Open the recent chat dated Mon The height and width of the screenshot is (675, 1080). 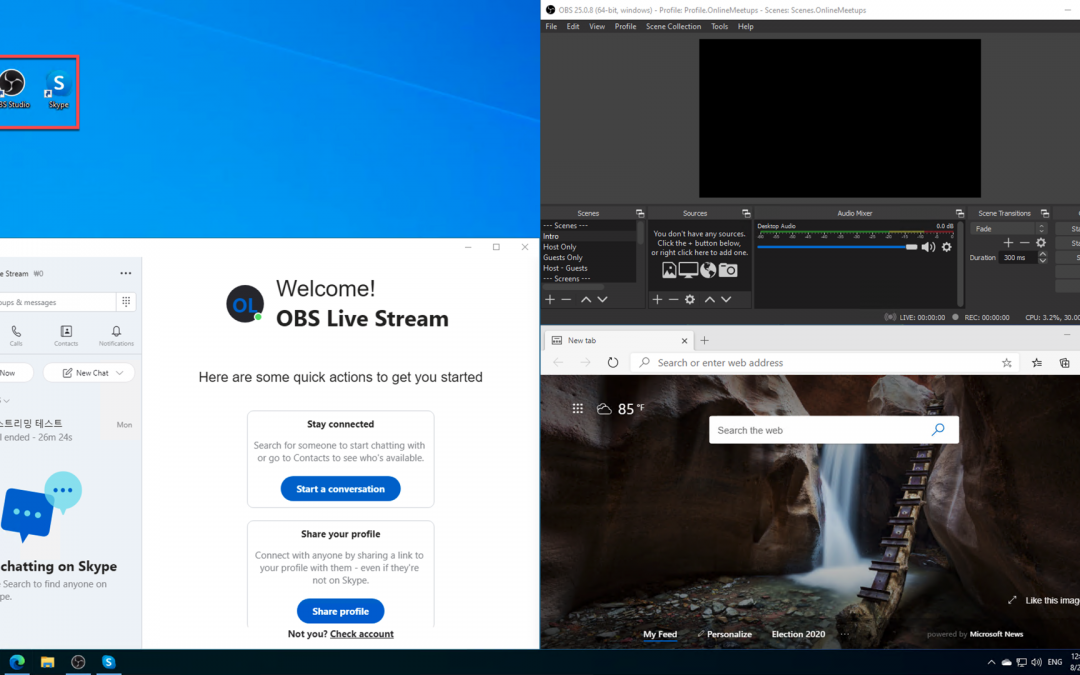[x=68, y=430]
